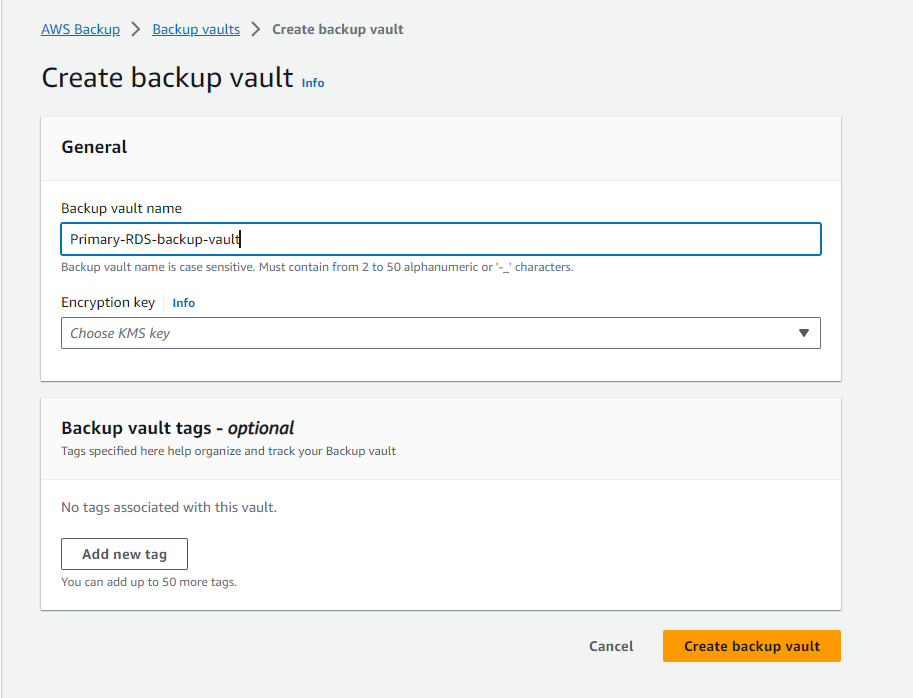Screen dimensions: 913x698
Task: Click the chevron before Create backup vault breadcrumb
Action: (x=256, y=29)
